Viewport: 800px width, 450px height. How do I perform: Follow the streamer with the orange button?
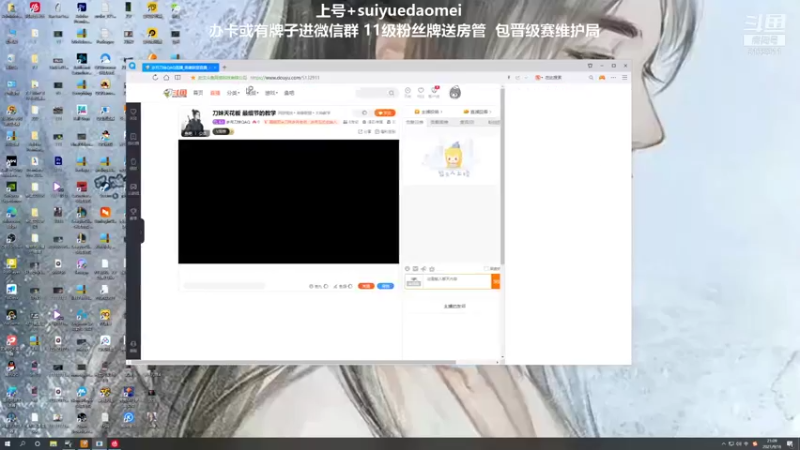pyautogui.click(x=385, y=113)
